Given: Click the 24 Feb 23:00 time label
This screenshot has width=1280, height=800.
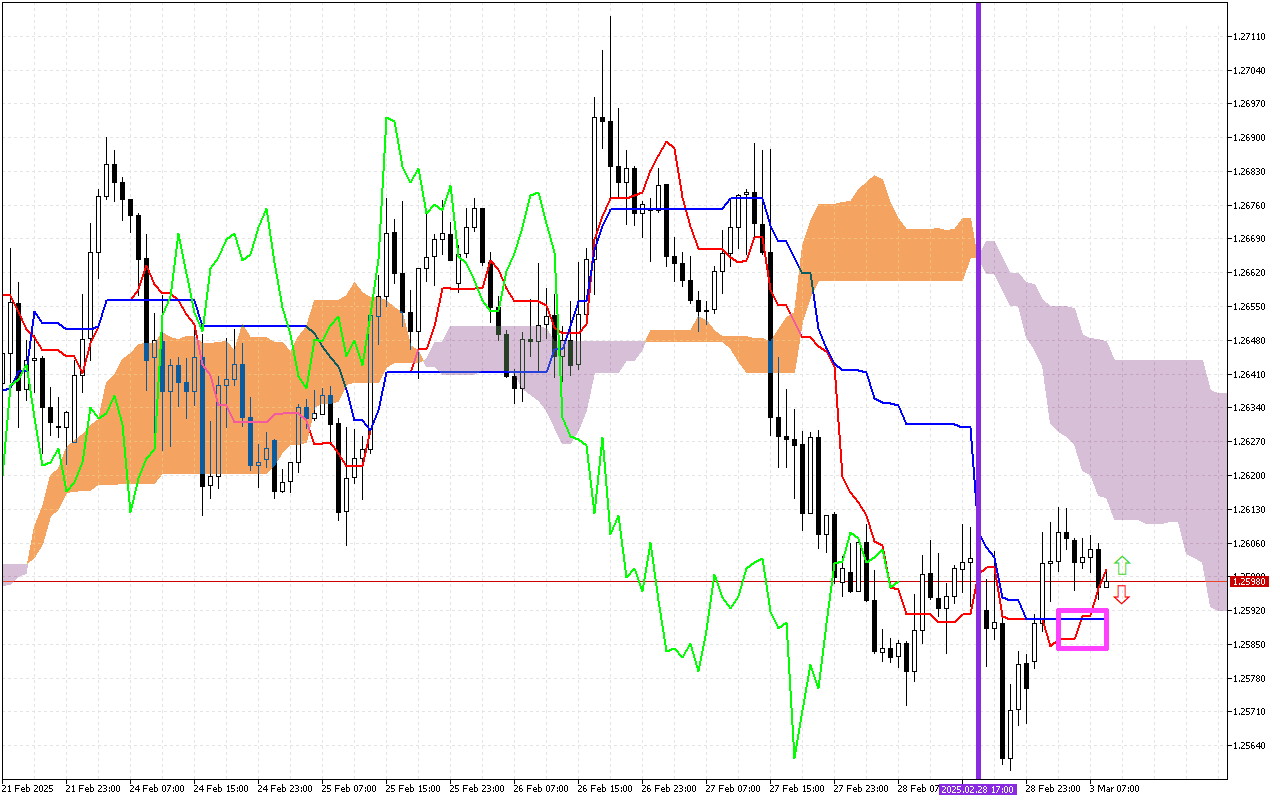Looking at the screenshot, I should tap(283, 789).
